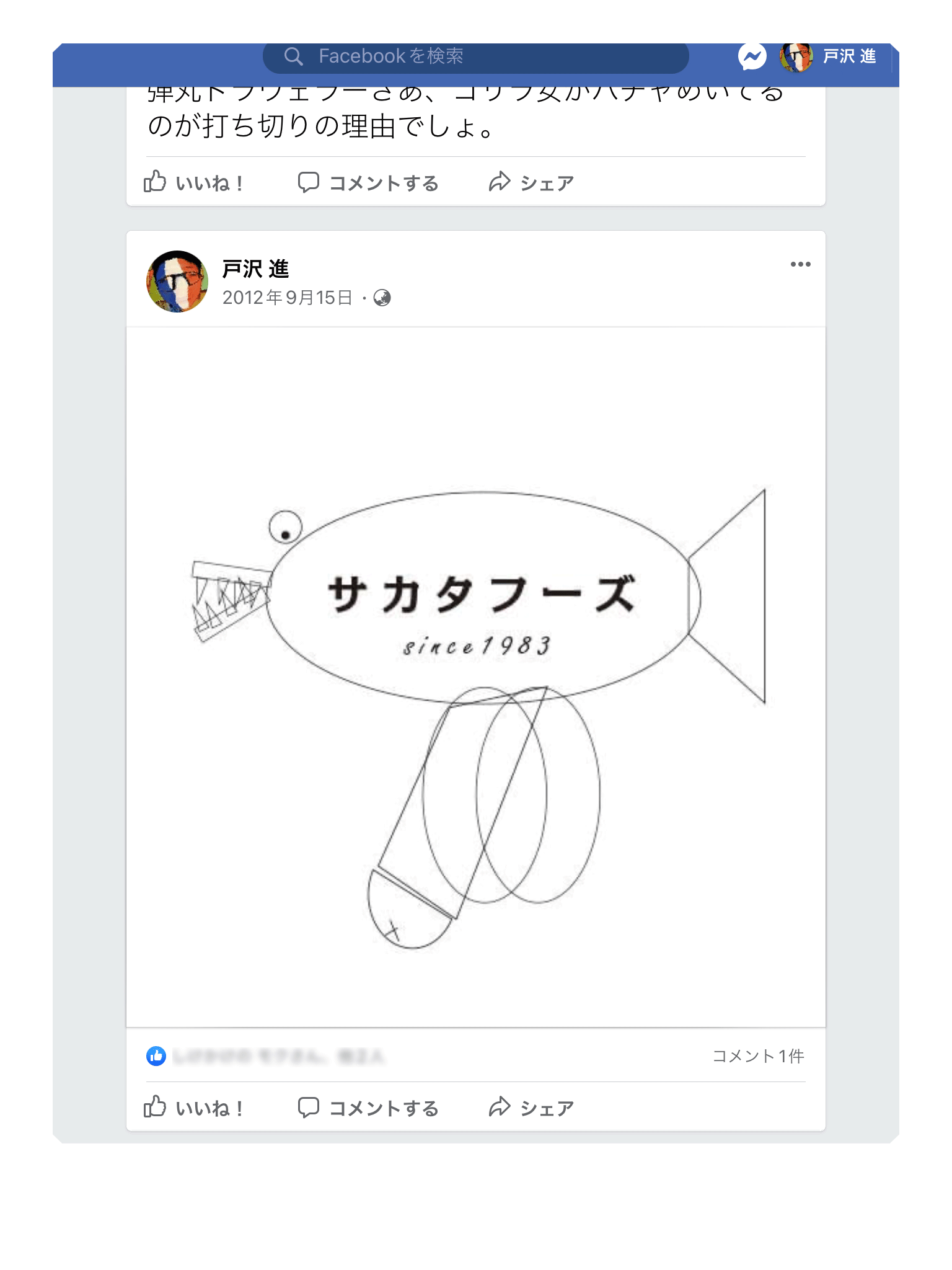This screenshot has width=952, height=1270.
Task: Click the search magnifier icon
Action: click(x=293, y=56)
